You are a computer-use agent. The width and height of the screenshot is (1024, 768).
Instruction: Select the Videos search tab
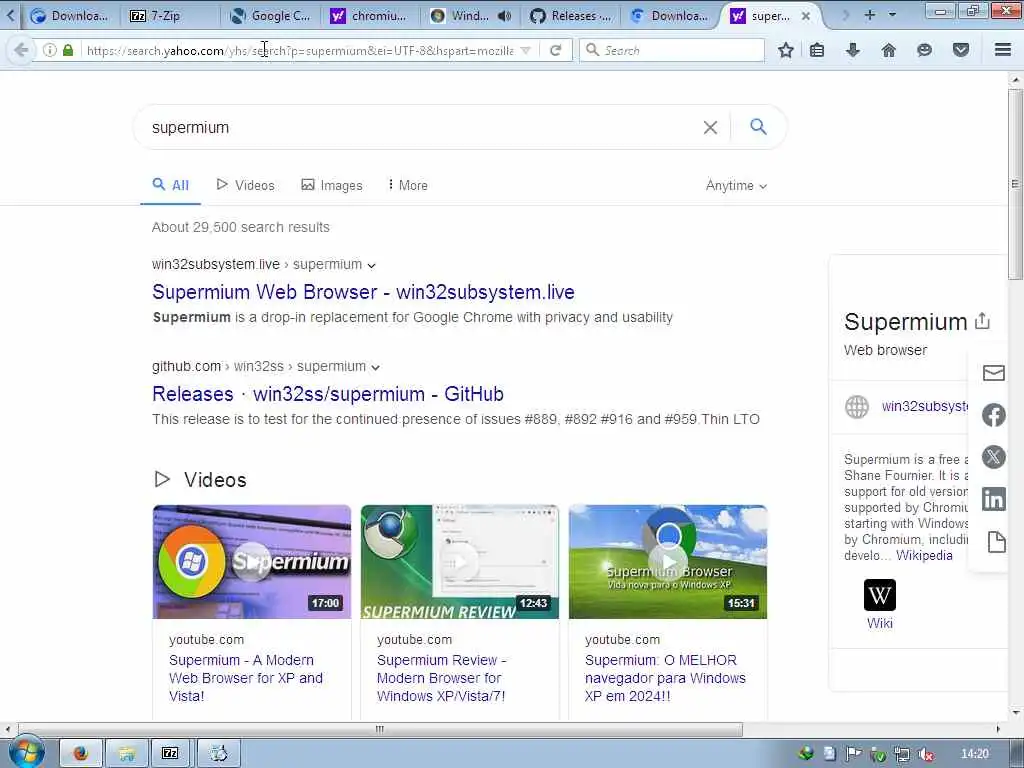coord(246,185)
